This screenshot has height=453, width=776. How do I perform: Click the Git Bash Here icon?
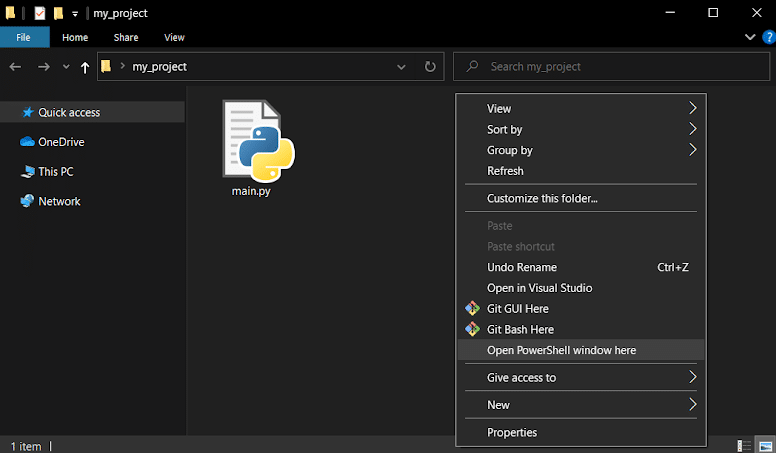[472, 329]
